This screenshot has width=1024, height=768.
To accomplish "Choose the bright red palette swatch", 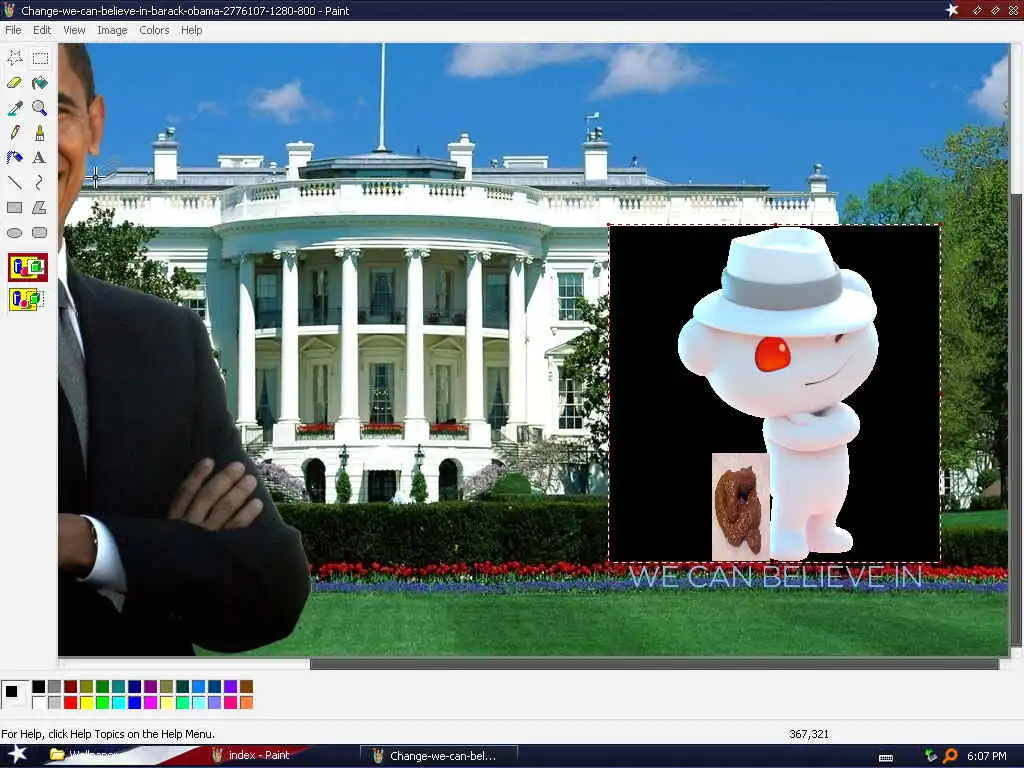I will click(71, 703).
